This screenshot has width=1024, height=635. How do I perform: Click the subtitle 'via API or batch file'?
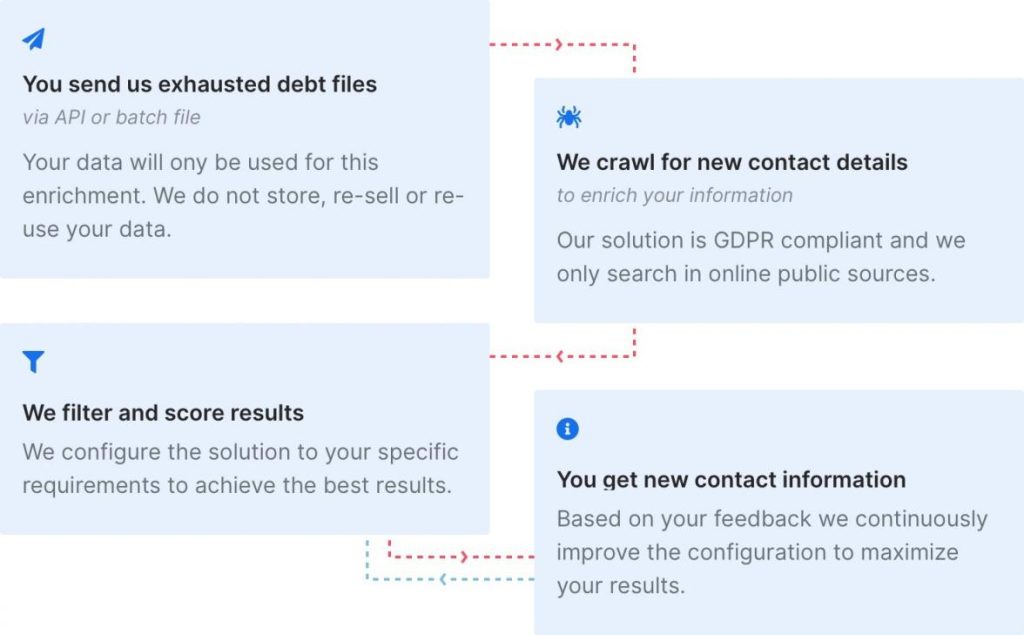tap(112, 117)
